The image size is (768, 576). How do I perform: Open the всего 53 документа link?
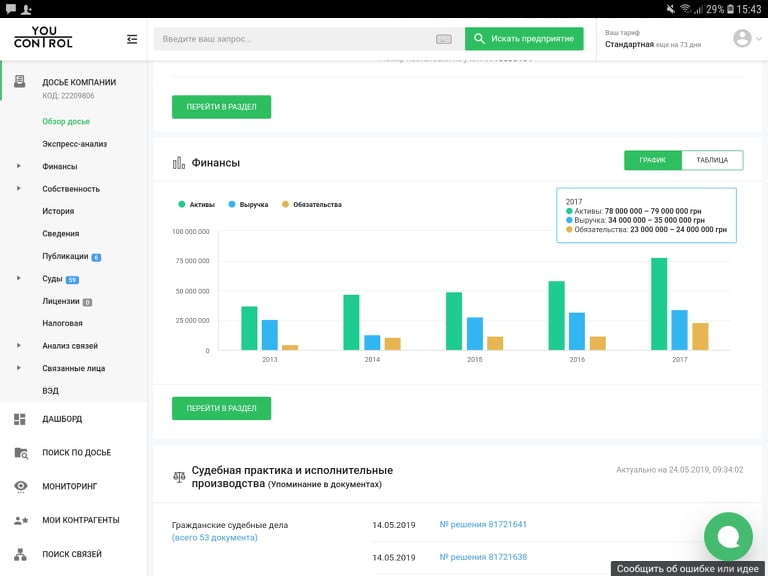[215, 537]
